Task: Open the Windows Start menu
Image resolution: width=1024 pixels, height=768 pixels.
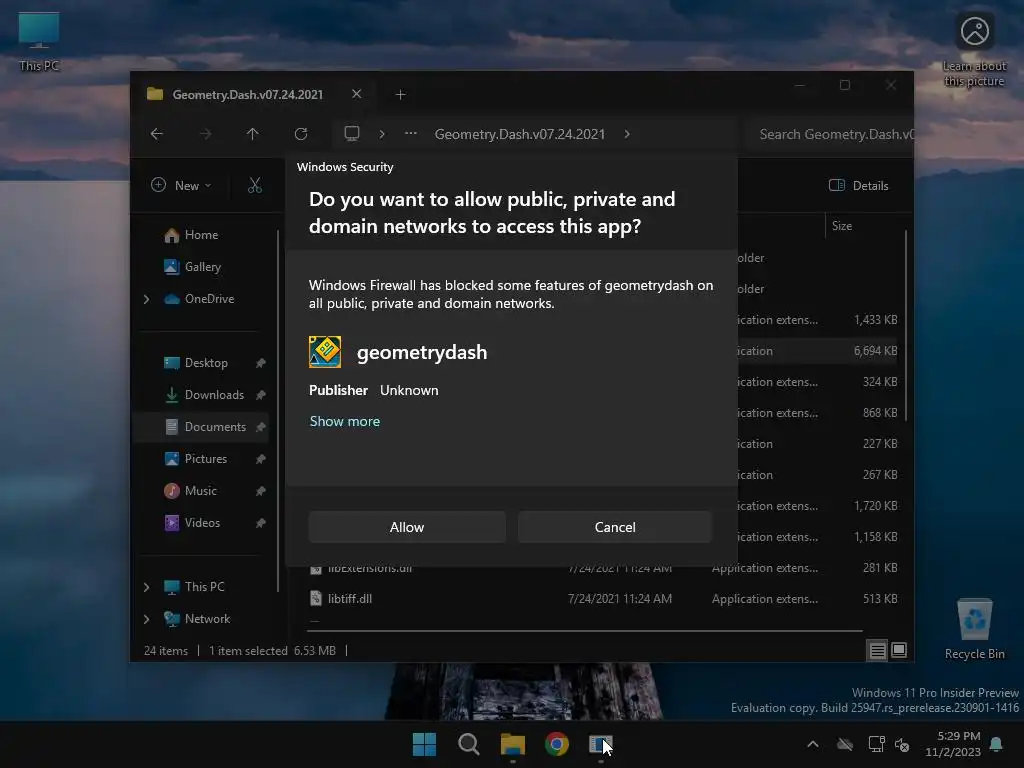Action: pyautogui.click(x=424, y=744)
